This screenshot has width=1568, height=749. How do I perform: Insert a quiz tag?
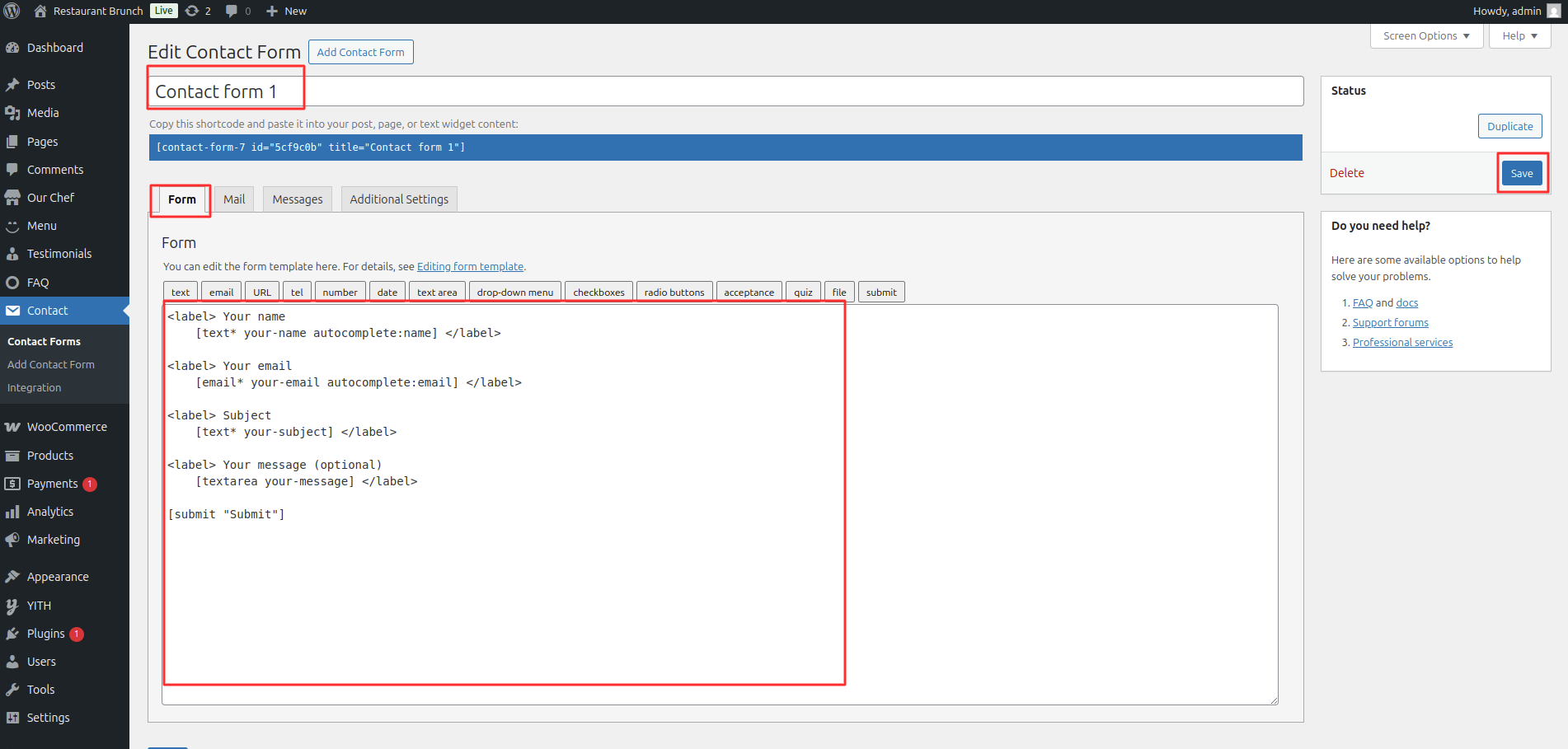[803, 292]
